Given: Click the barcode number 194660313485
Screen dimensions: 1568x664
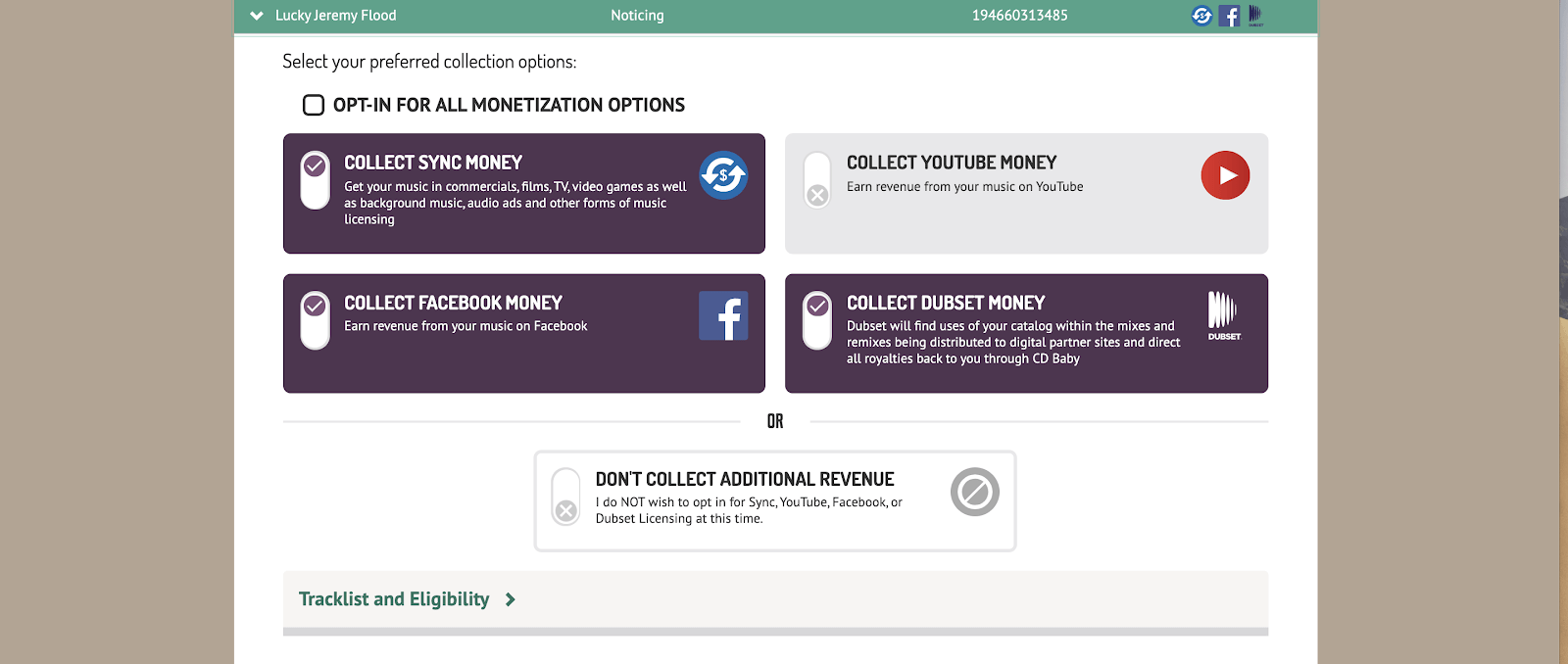Looking at the screenshot, I should coord(1019,16).
